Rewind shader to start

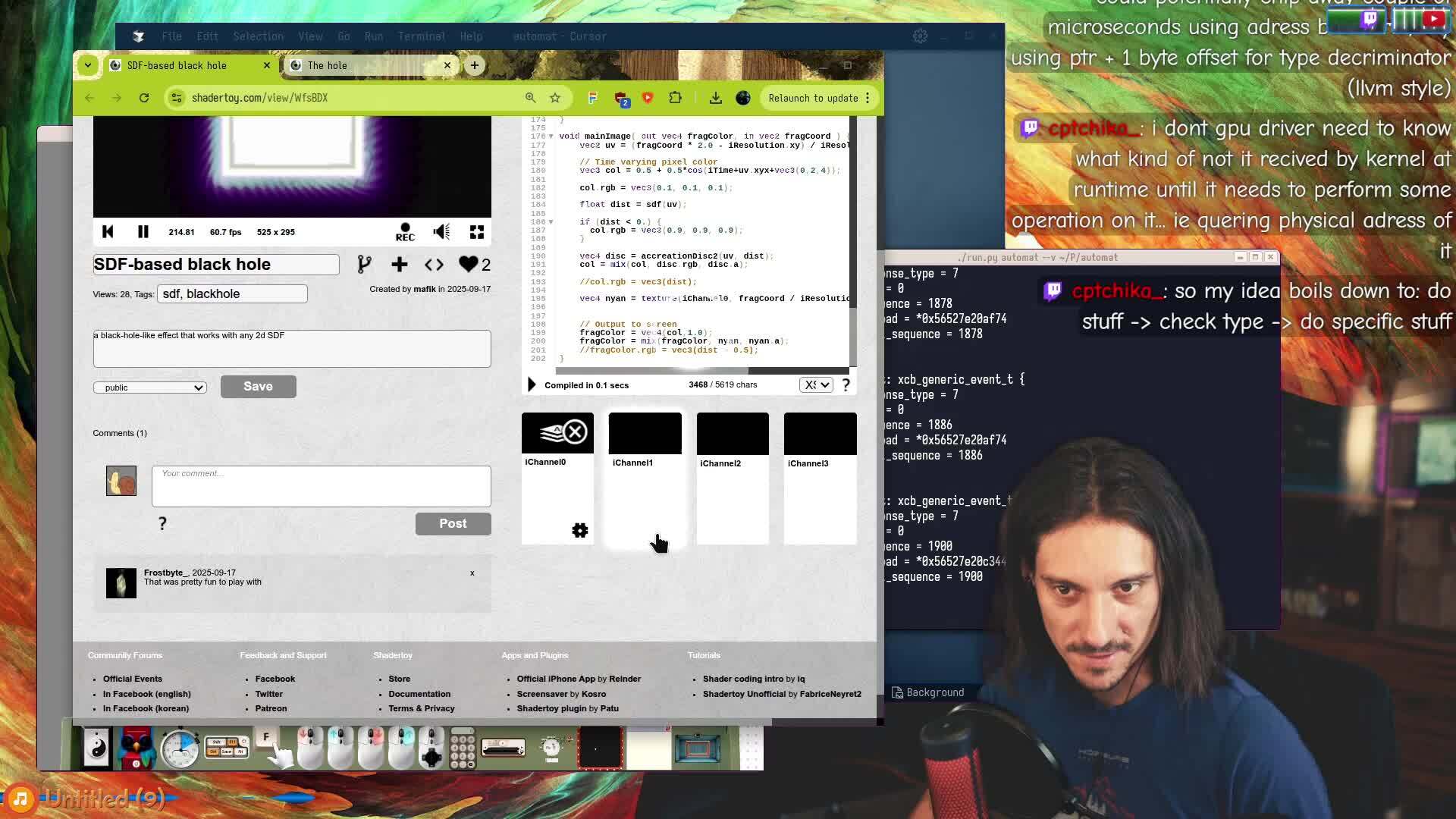108,232
